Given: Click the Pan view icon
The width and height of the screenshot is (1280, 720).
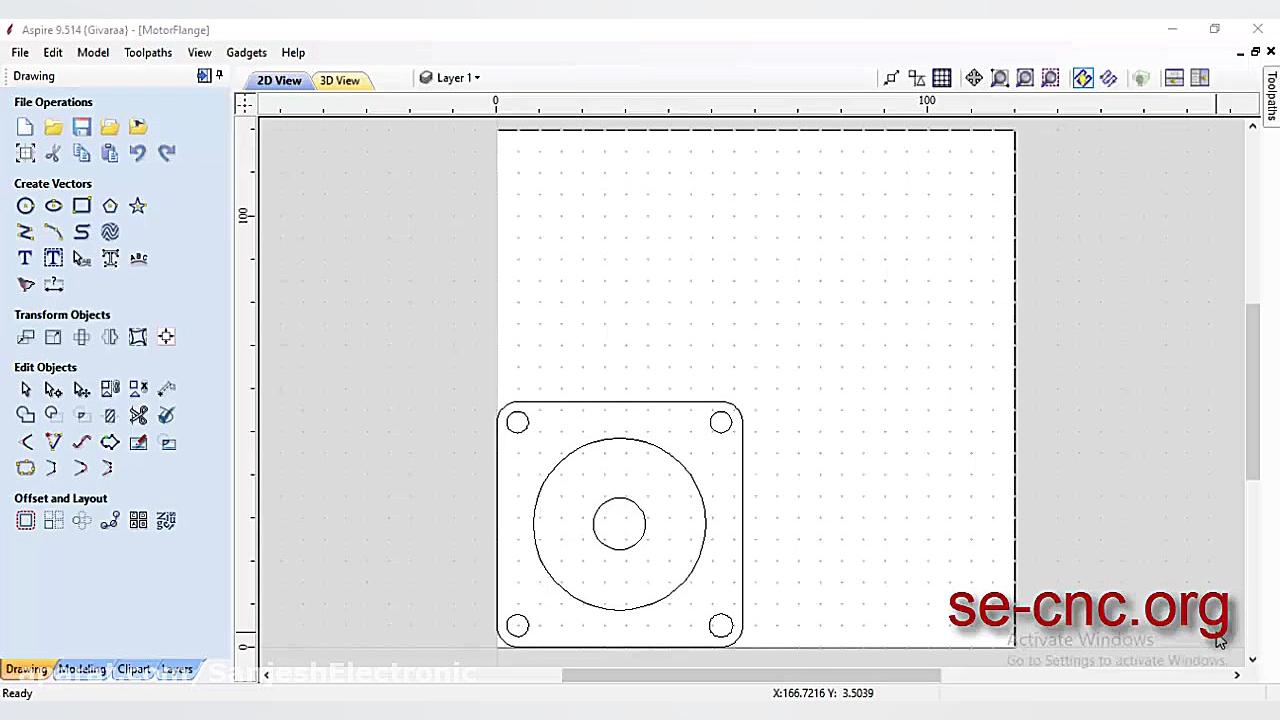Looking at the screenshot, I should click(x=974, y=78).
